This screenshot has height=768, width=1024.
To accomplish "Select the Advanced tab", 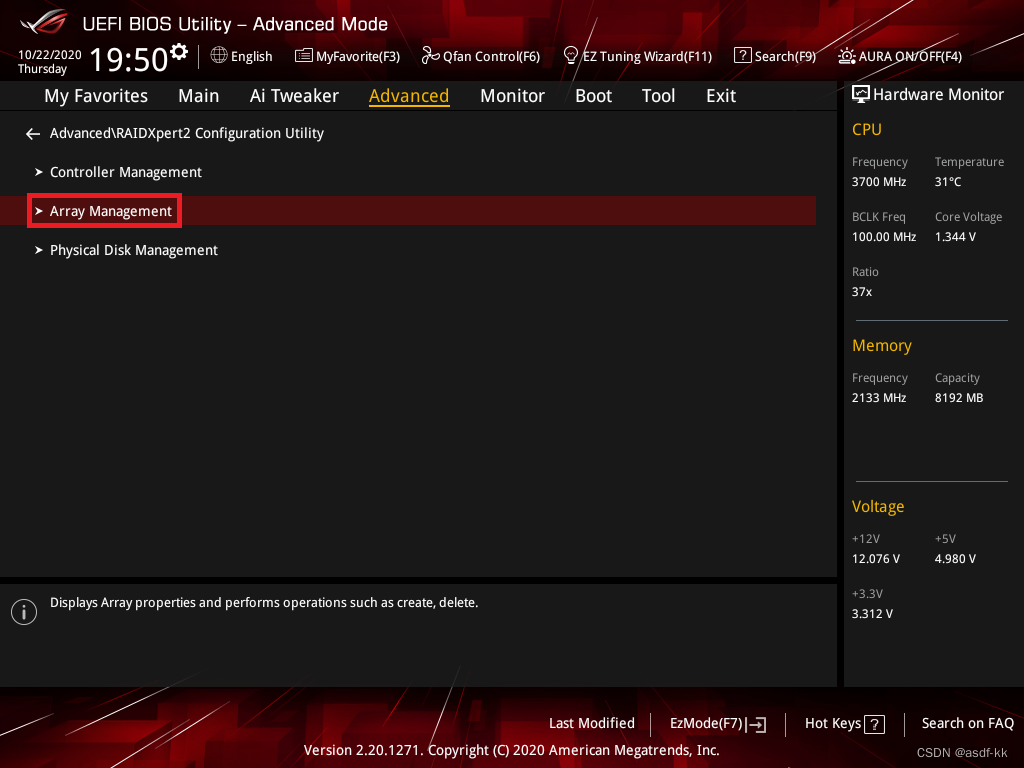I will tap(409, 96).
